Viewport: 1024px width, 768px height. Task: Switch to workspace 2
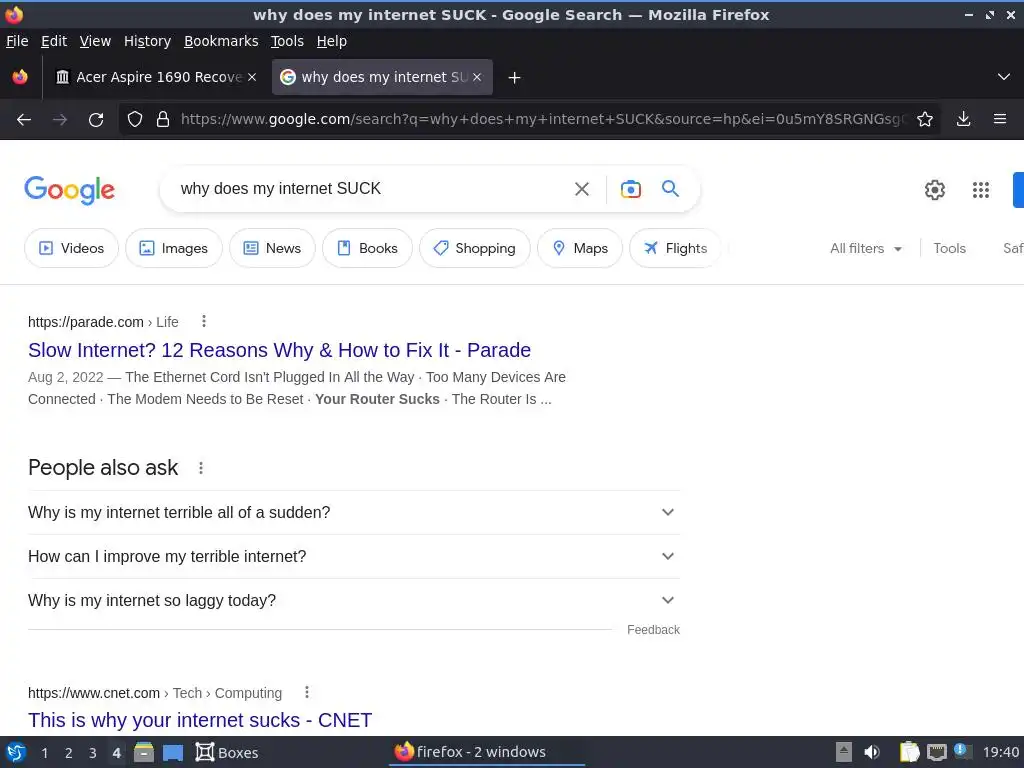[x=69, y=753]
